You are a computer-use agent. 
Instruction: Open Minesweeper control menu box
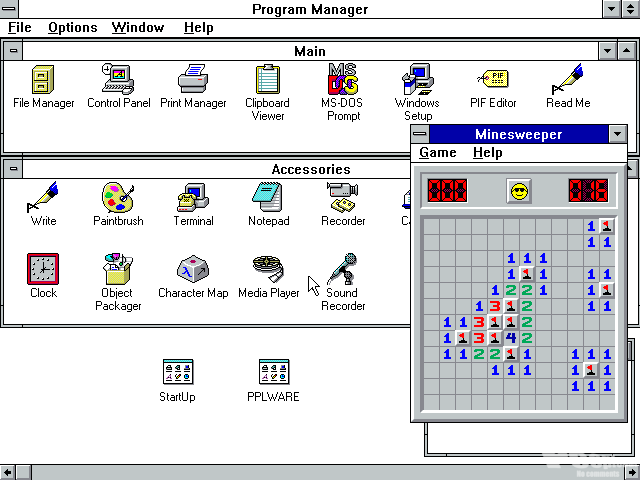coord(420,134)
